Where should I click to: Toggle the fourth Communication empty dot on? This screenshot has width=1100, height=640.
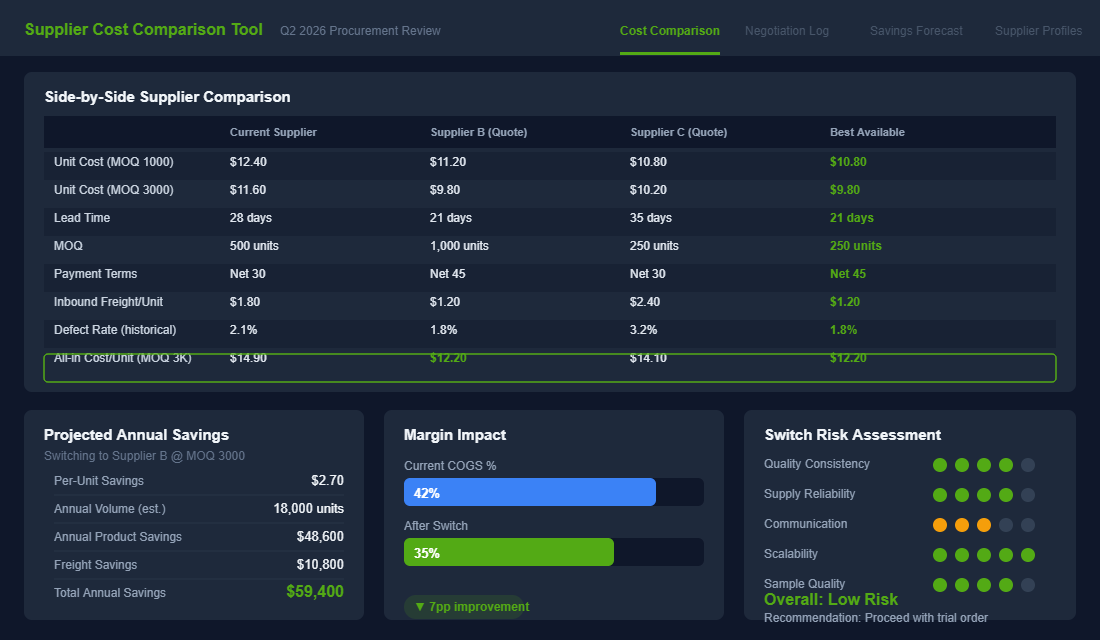pyautogui.click(x=1006, y=524)
